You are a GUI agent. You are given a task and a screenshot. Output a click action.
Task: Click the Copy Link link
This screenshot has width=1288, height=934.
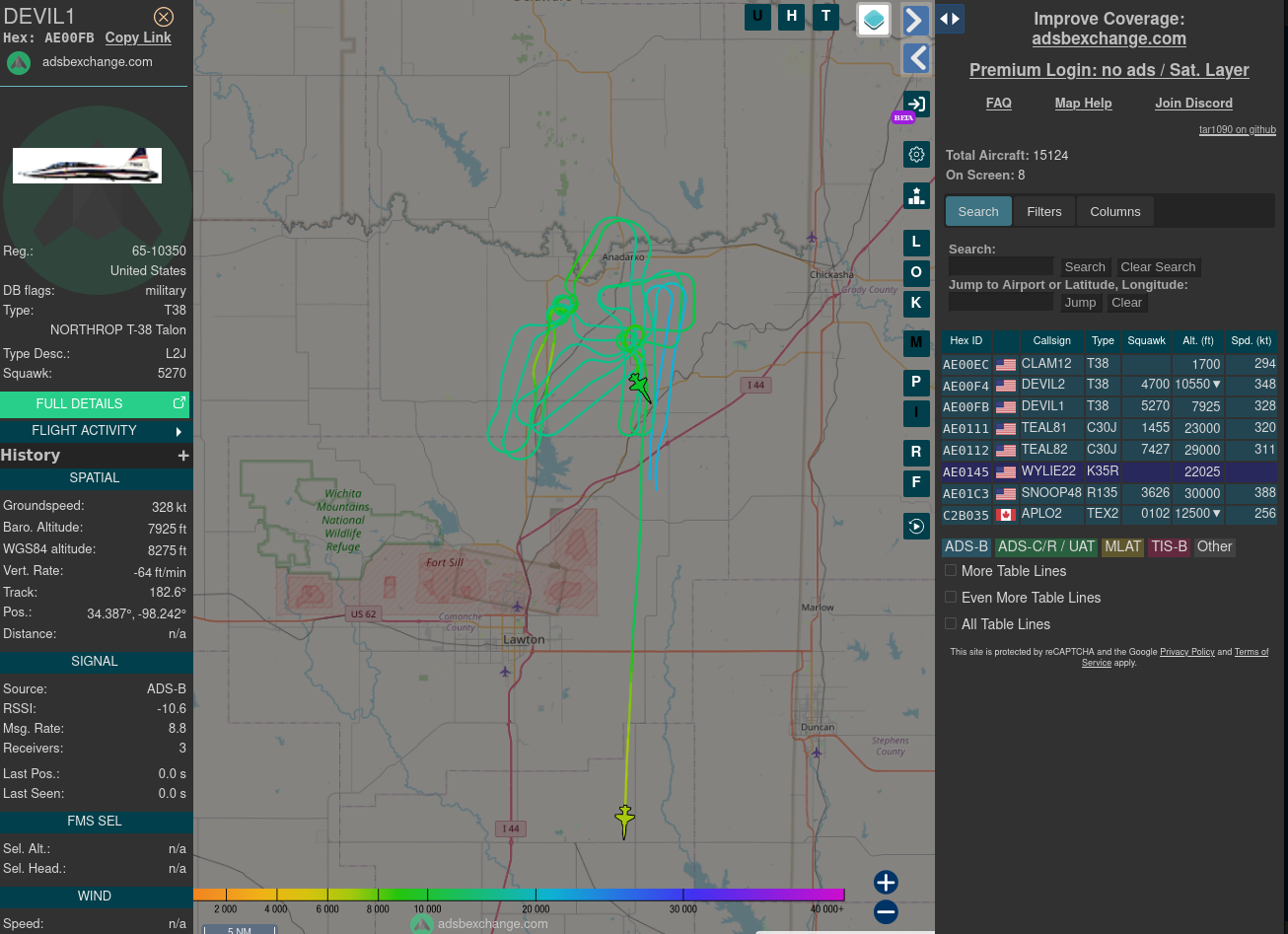tap(138, 37)
